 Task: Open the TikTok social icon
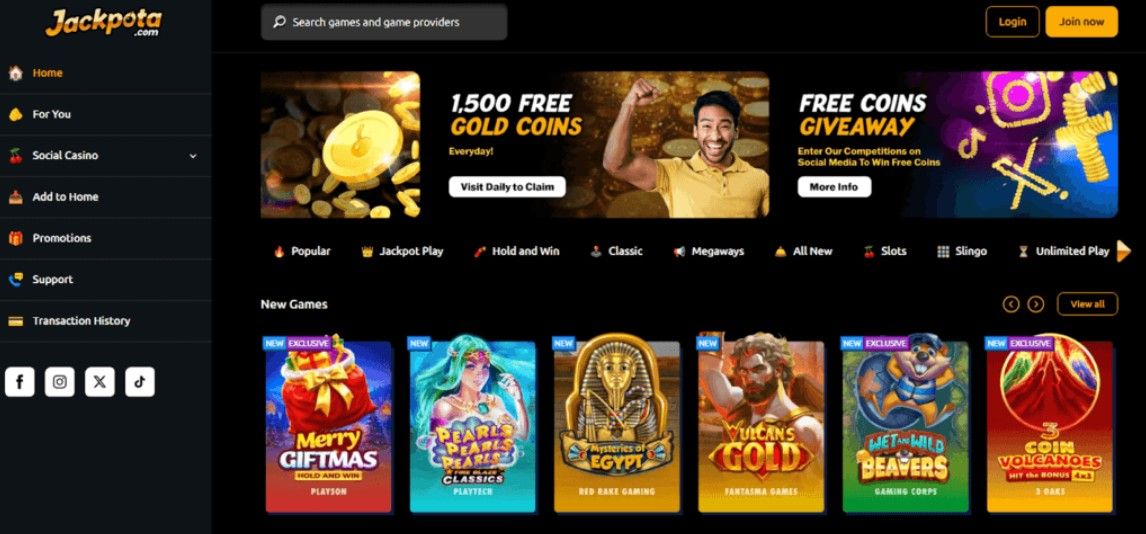tap(140, 381)
